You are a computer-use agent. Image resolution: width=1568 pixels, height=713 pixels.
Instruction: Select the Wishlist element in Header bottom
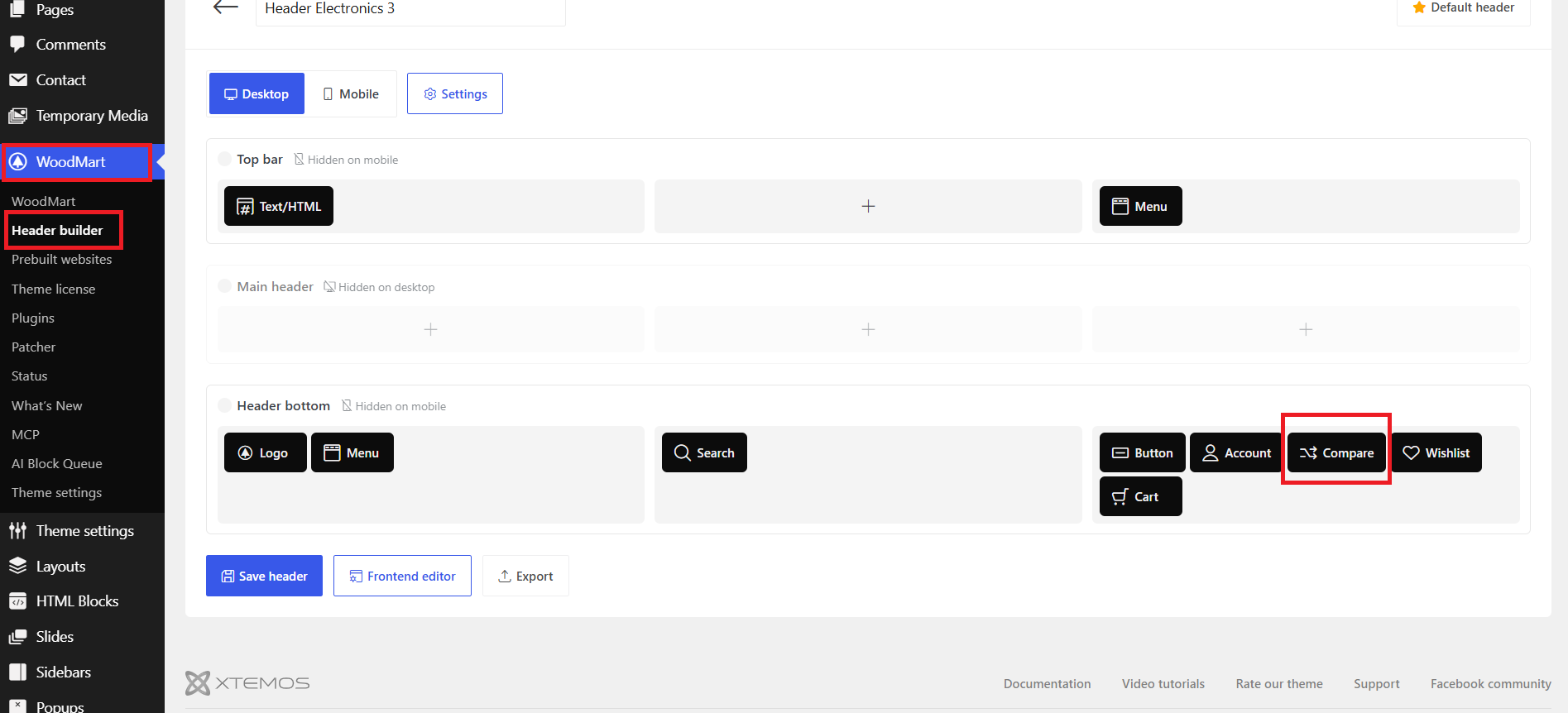pos(1436,452)
